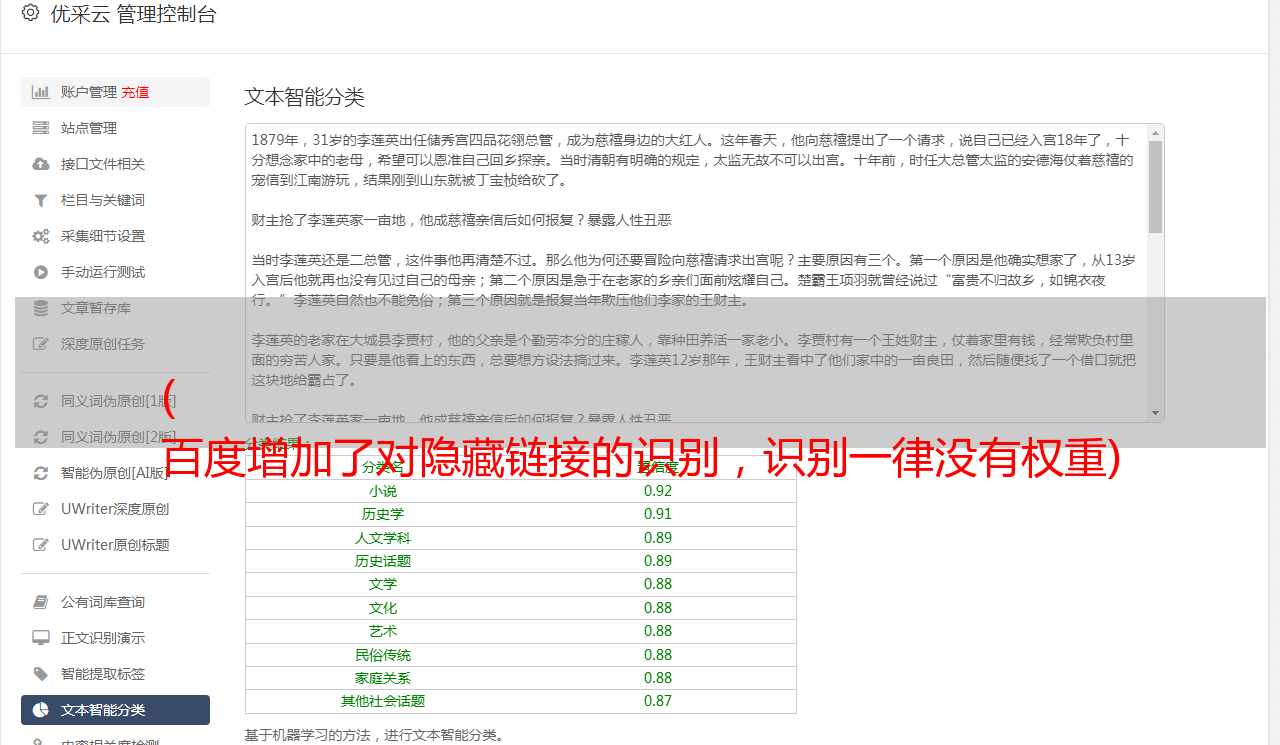The image size is (1280, 745).
Task: Click the 艺术 category cell
Action: 383,631
